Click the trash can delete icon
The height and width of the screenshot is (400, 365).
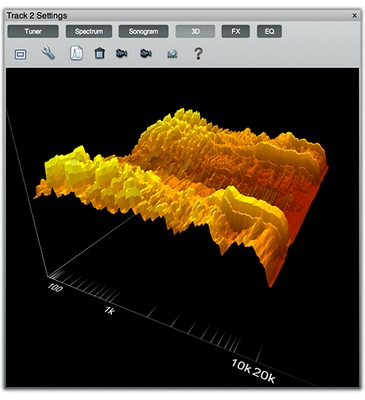(x=99, y=53)
